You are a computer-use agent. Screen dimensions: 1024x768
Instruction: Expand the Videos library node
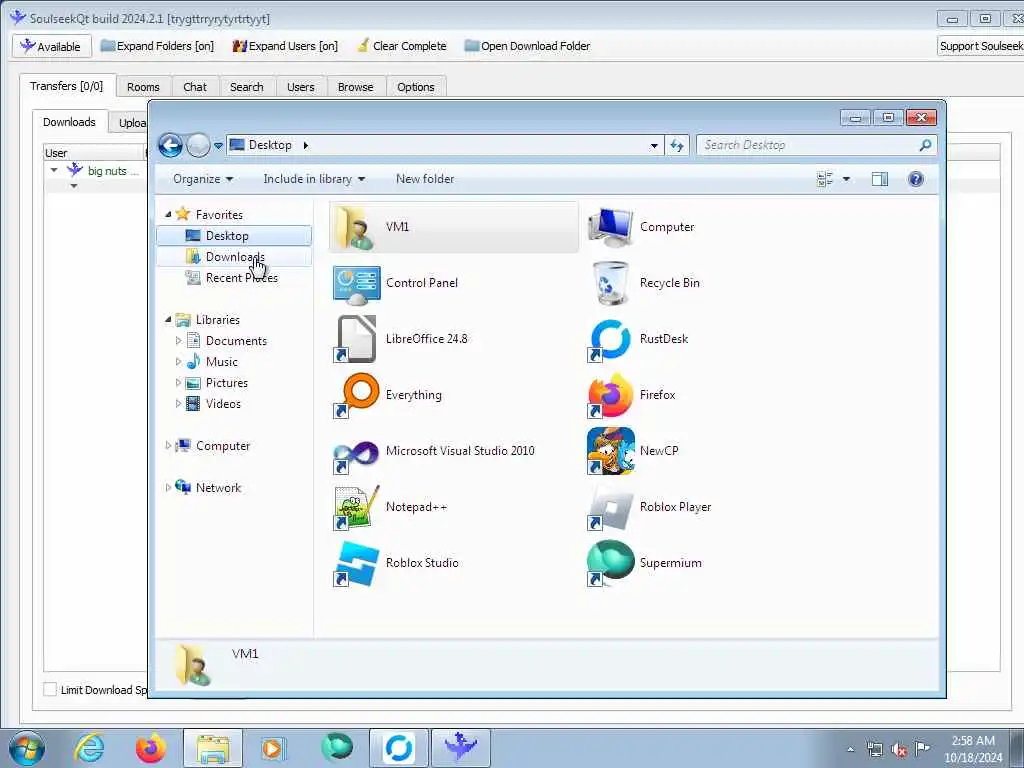(x=178, y=404)
